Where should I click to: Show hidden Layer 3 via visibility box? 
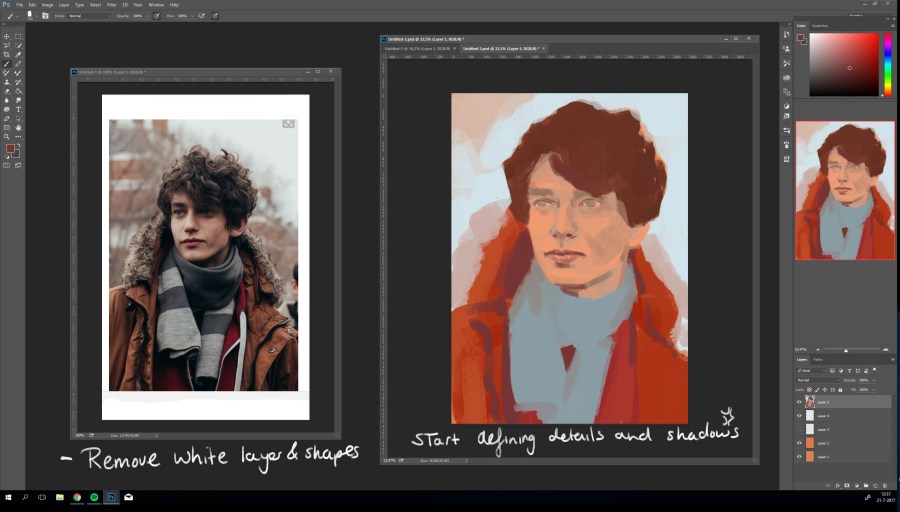tap(799, 429)
